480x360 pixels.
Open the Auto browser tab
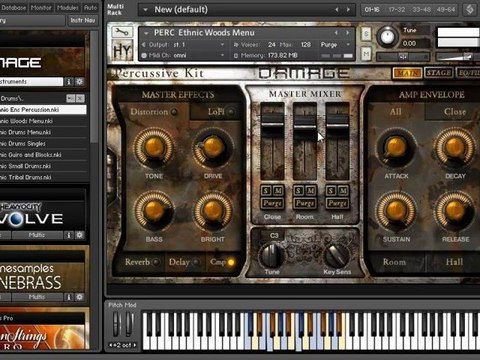tap(90, 7)
